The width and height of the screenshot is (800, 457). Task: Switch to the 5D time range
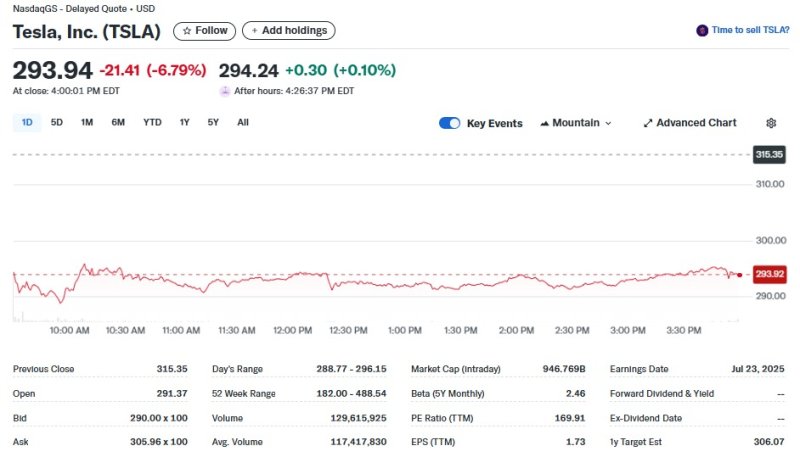[x=57, y=122]
